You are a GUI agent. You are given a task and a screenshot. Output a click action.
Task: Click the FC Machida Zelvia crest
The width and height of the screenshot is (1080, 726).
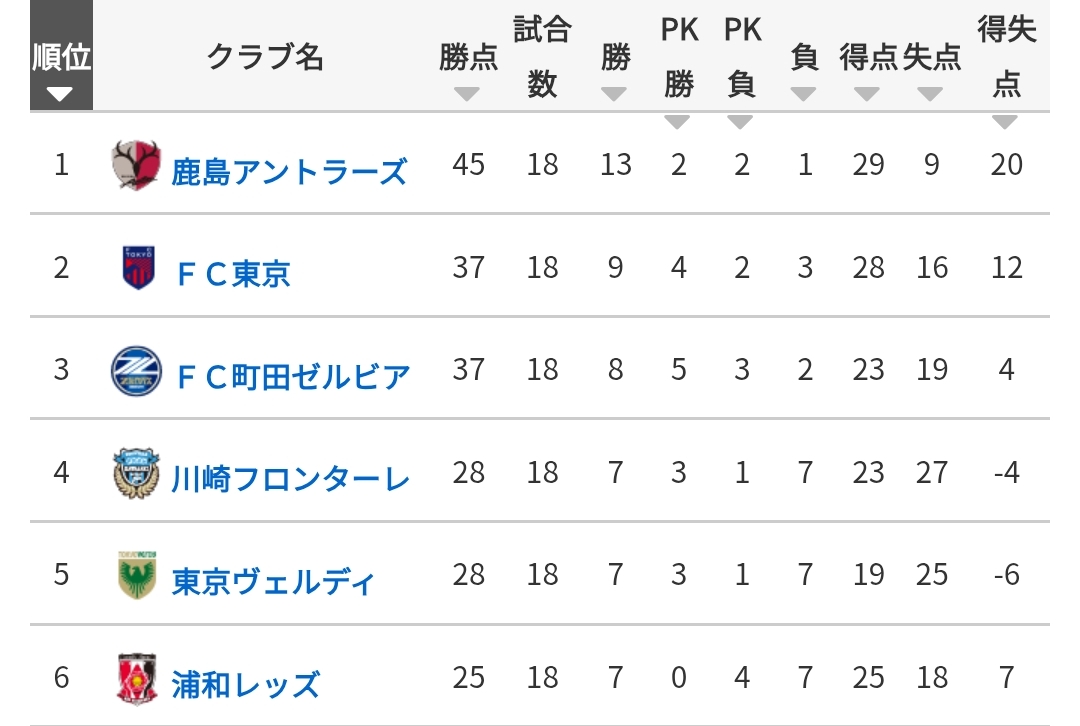point(136,371)
